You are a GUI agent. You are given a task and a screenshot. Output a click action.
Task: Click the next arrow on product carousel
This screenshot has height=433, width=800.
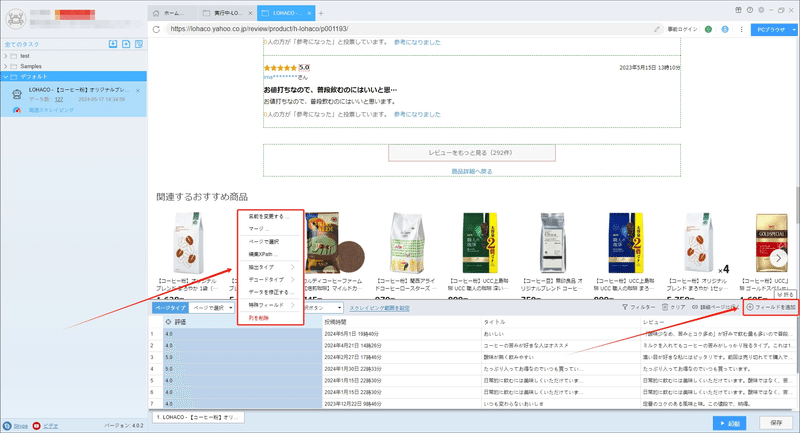click(x=778, y=258)
